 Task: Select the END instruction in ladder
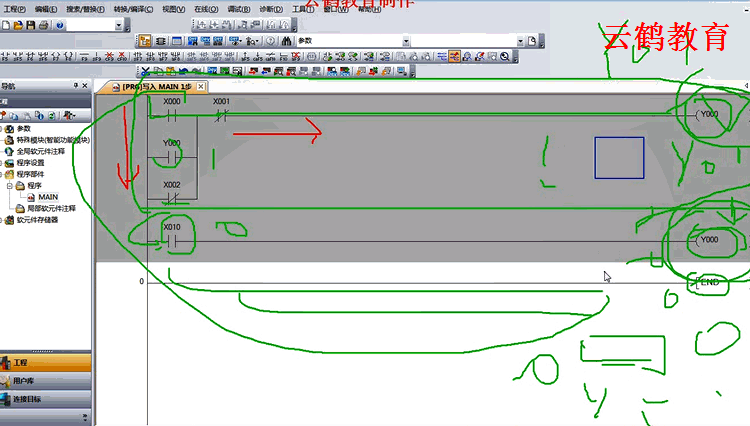point(708,282)
